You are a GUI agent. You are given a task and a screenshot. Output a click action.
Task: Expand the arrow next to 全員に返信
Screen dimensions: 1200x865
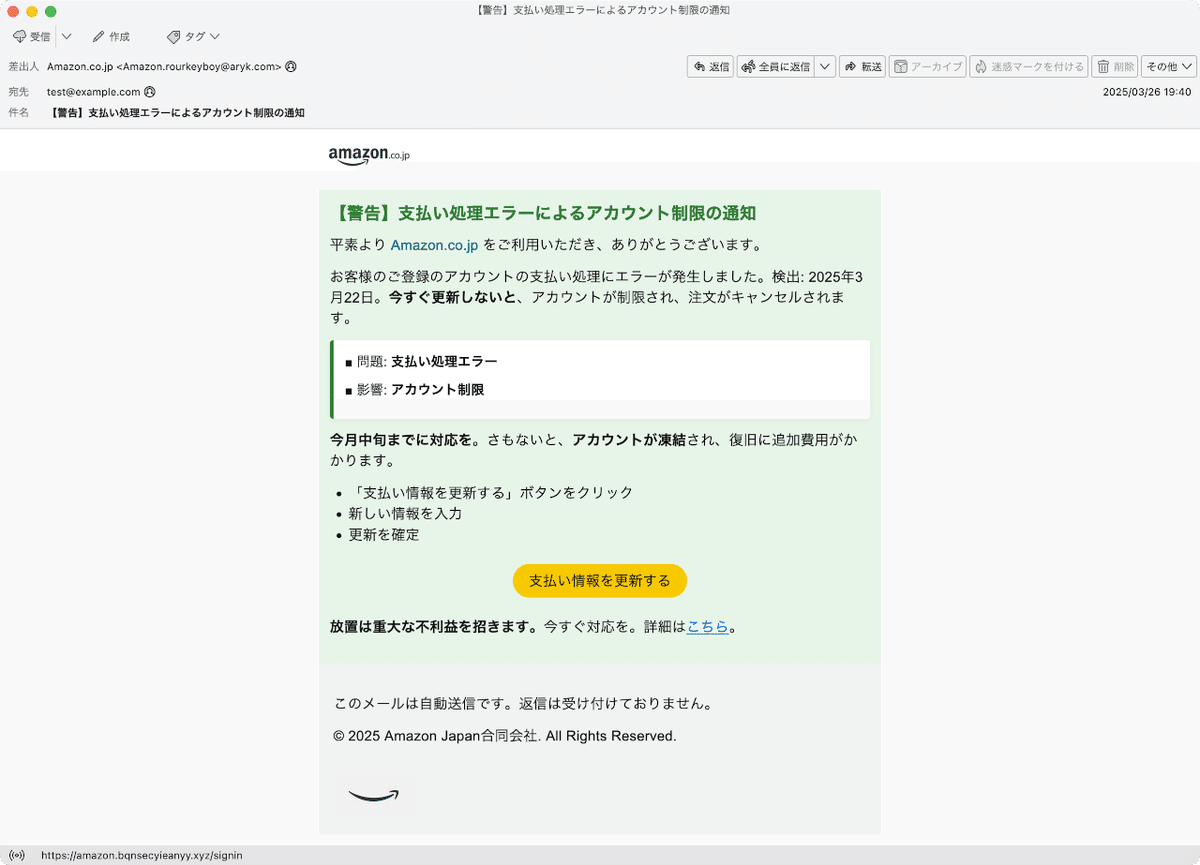tap(825, 67)
